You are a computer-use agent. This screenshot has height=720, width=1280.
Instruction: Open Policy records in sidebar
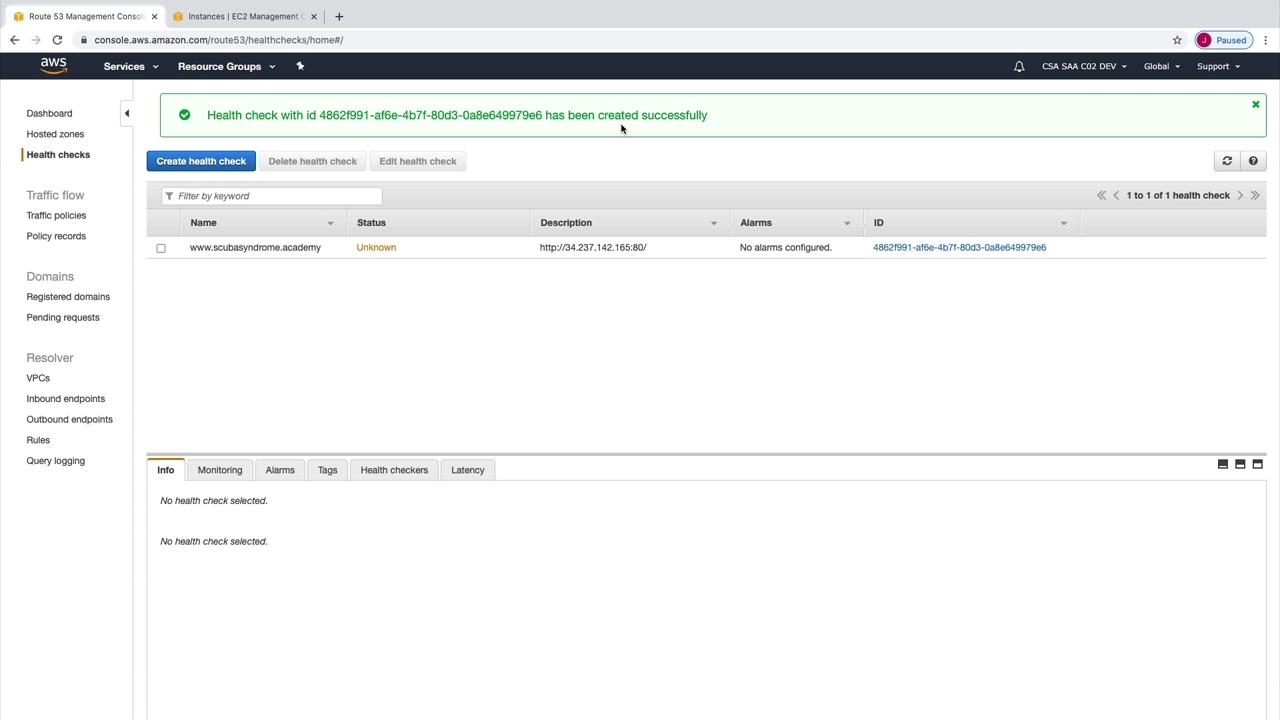(56, 236)
